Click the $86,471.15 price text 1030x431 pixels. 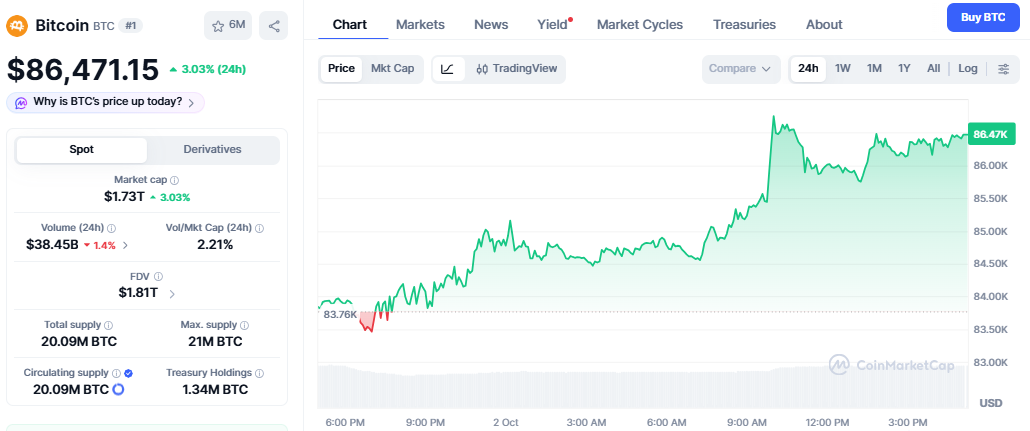pos(83,70)
